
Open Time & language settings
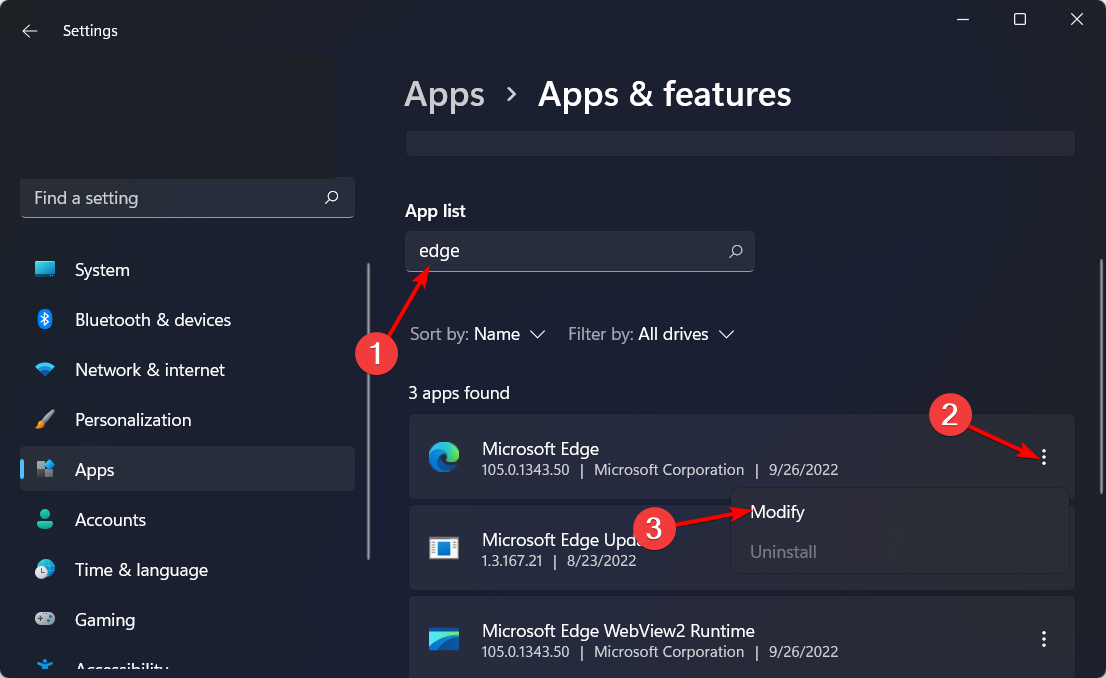click(188, 569)
